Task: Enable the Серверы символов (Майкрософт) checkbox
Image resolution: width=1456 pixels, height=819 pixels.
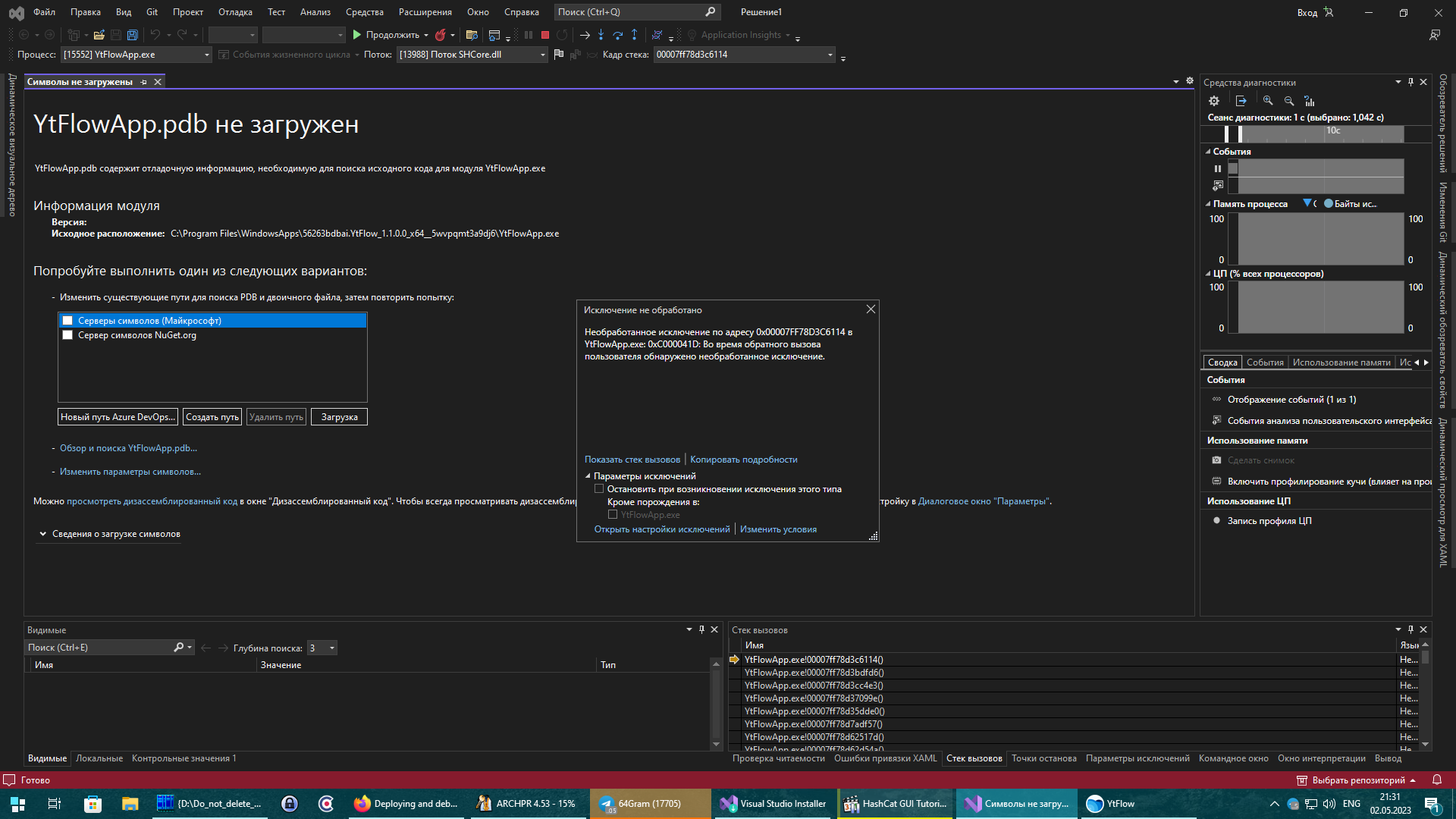Action: [x=67, y=320]
